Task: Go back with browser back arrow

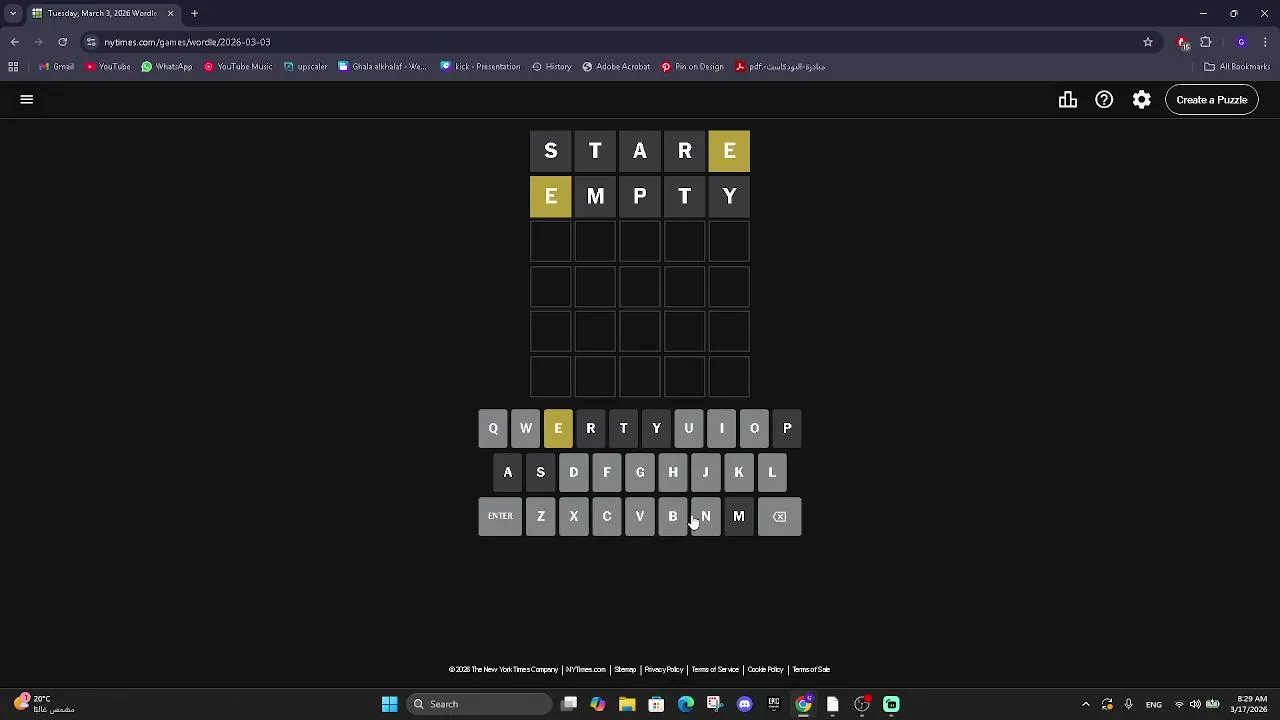Action: [15, 42]
